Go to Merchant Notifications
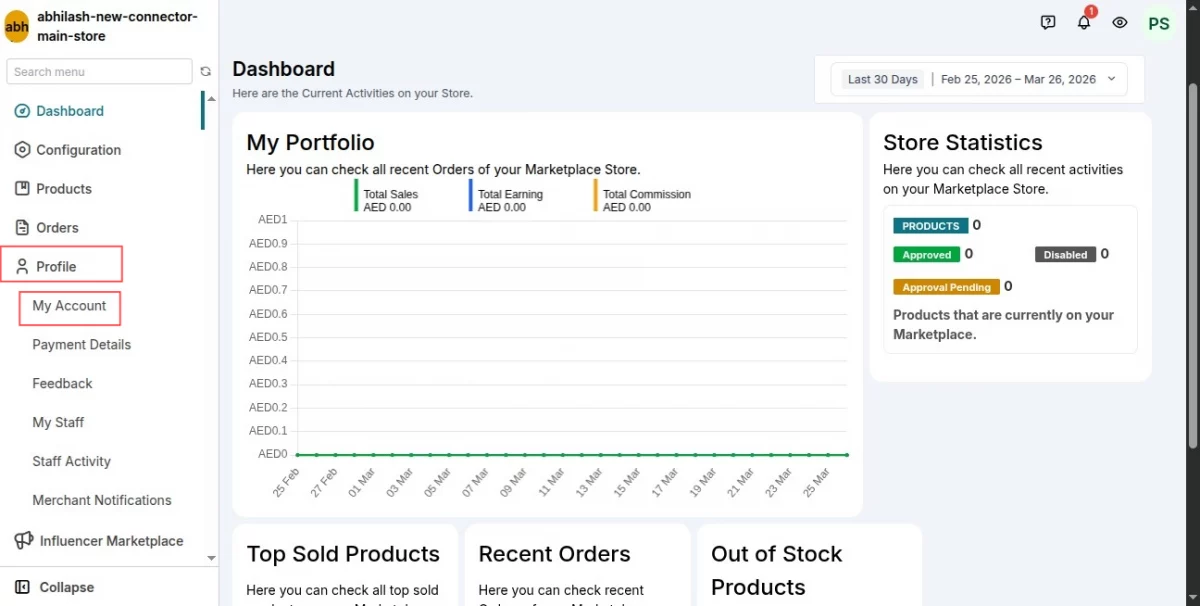This screenshot has height=606, width=1200. 102,501
